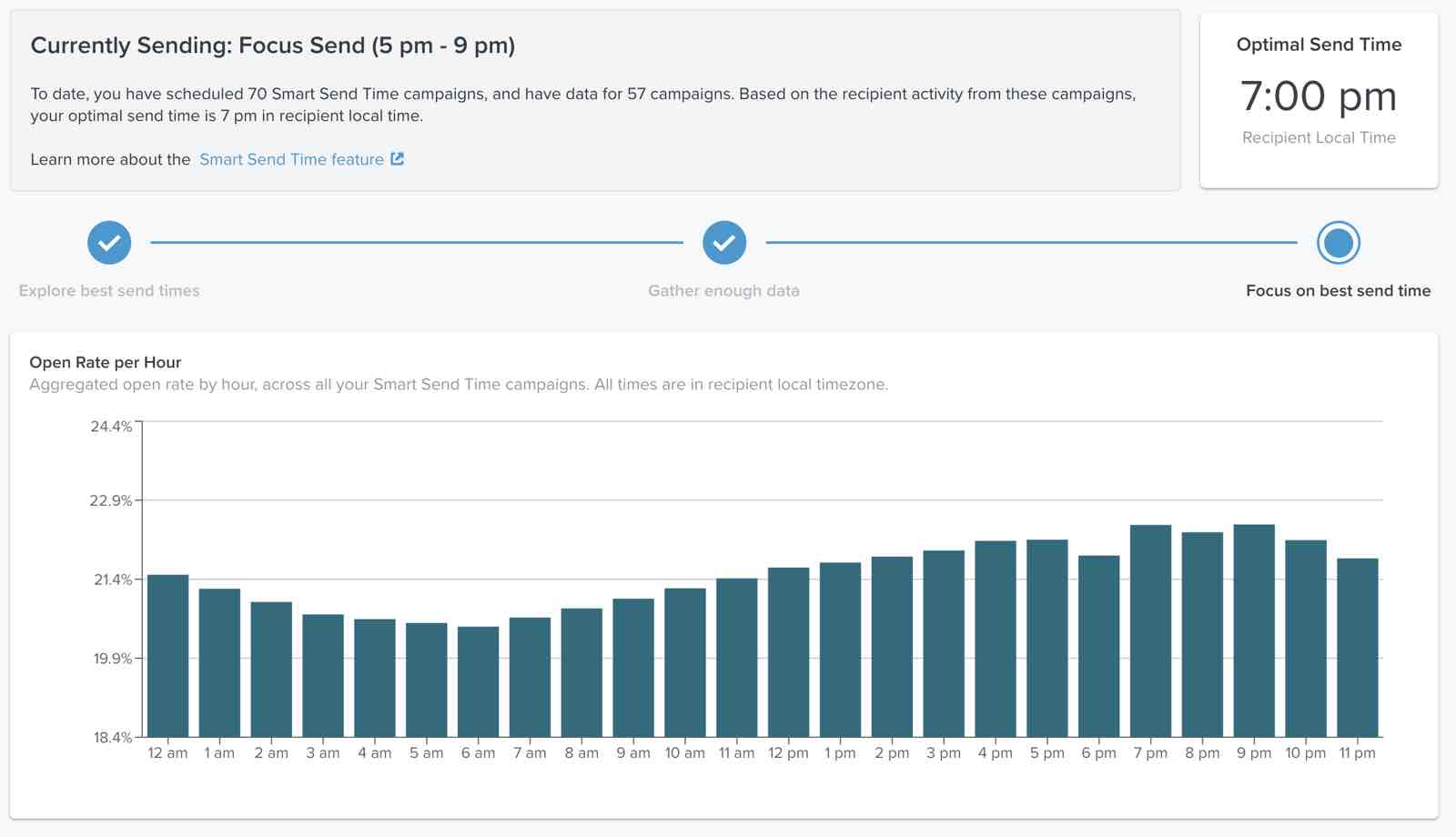Viewport: 1456px width, 837px height.
Task: Select the circle indicator for Focus on best send time
Action: (x=1338, y=243)
